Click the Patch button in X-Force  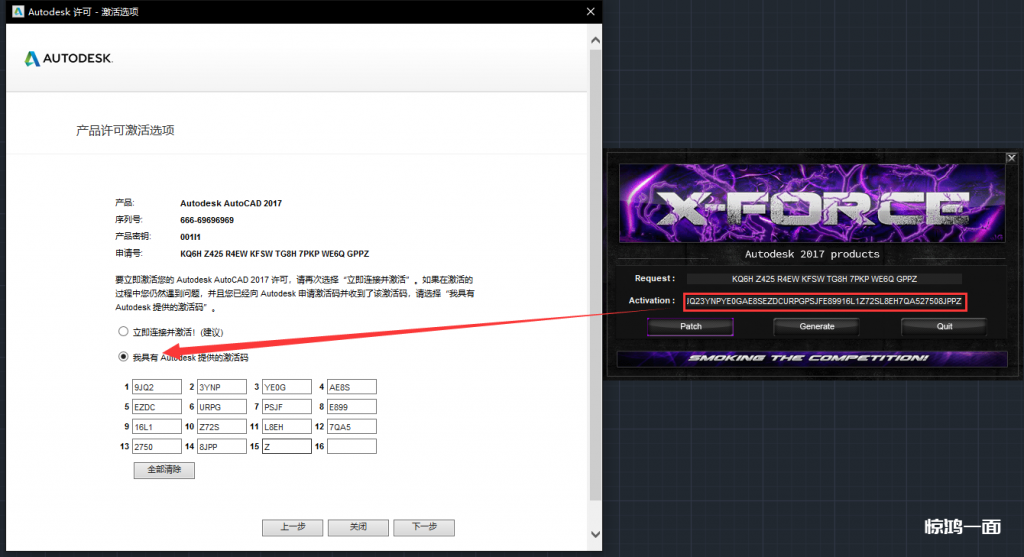(x=690, y=326)
